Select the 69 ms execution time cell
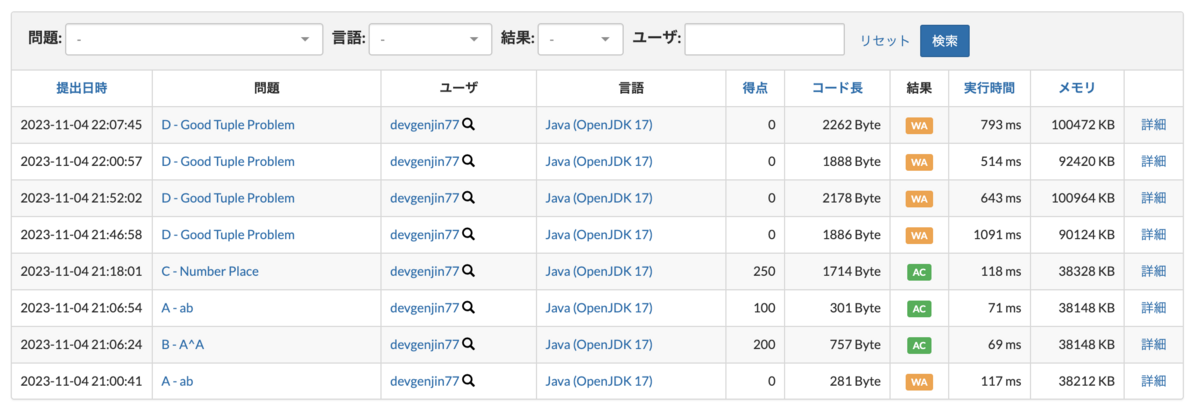Viewport: 1200px width, 418px height. pos(989,345)
